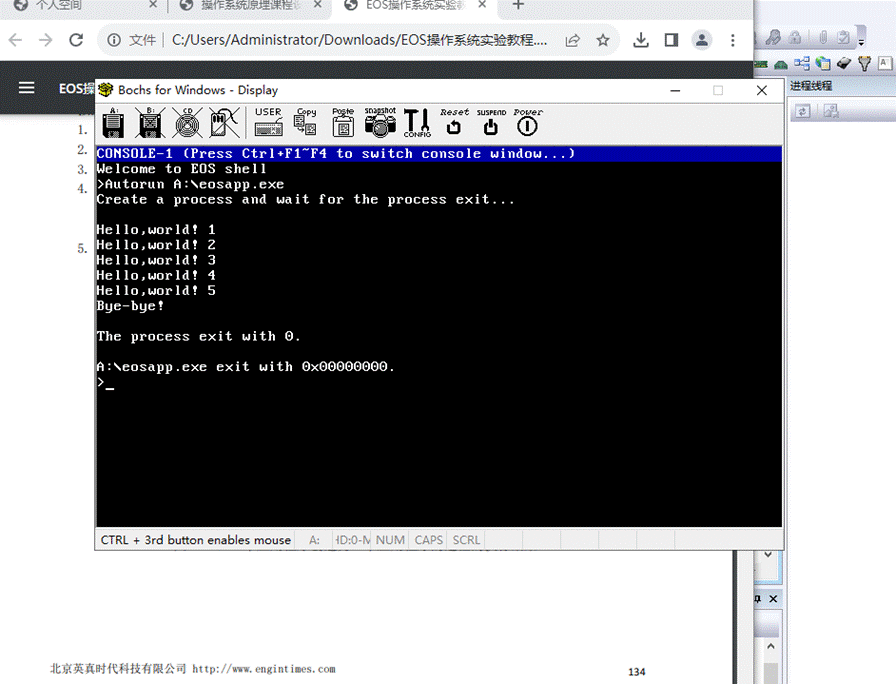
Task: Go forward in the browser
Action: coord(45,40)
